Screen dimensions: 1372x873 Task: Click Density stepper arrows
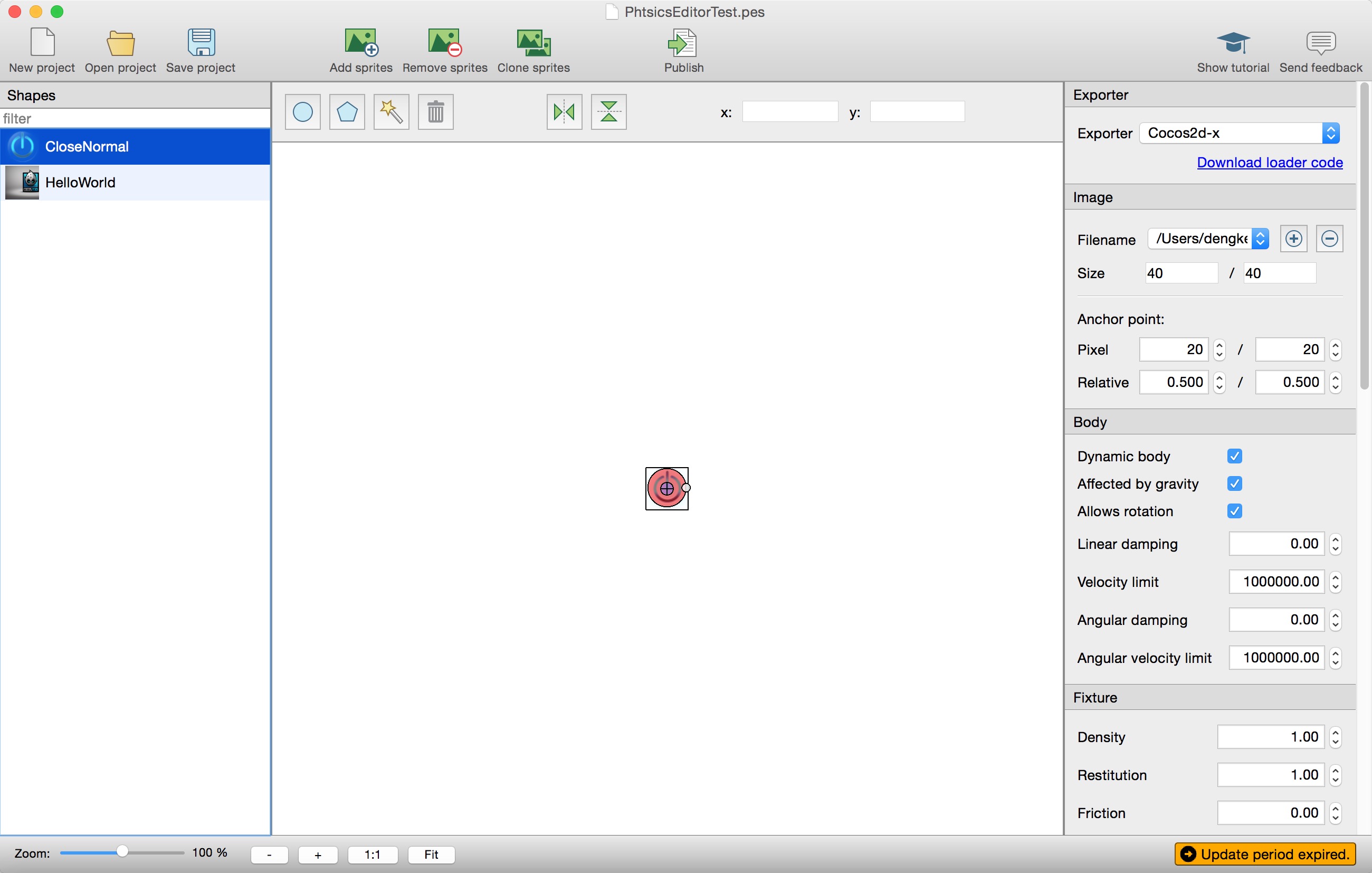1335,737
